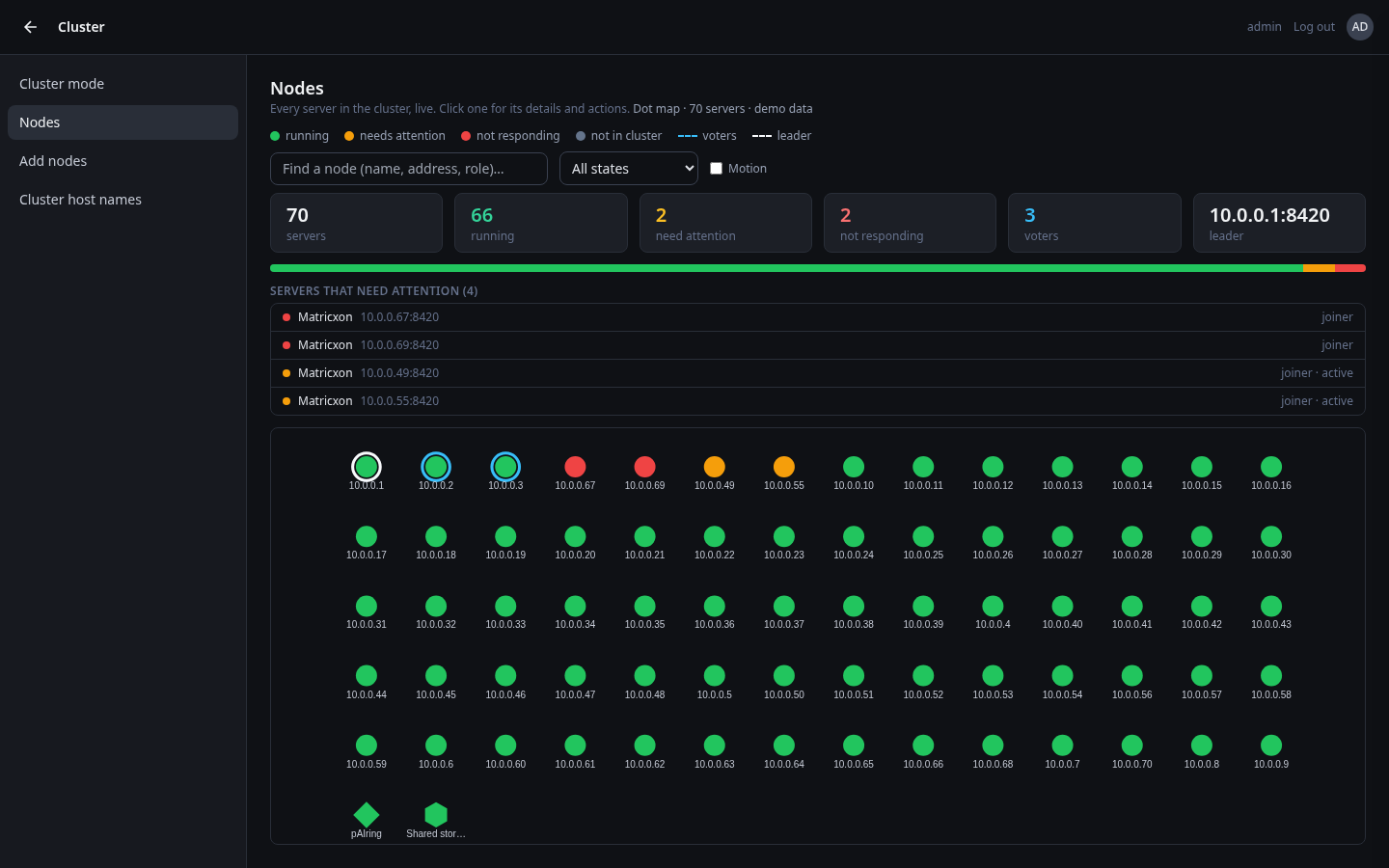Click the green segment of the status bar

(786, 268)
